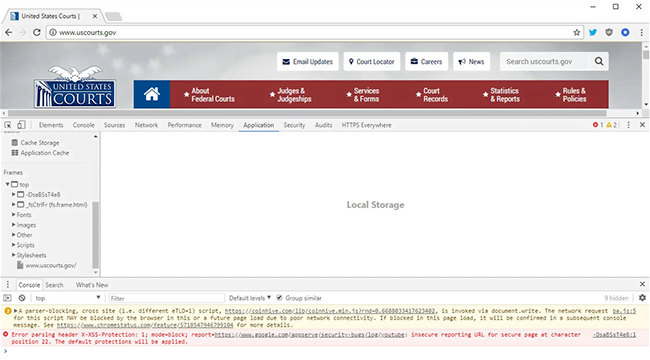
Task: Switch to the Sources tab
Action: click(114, 125)
